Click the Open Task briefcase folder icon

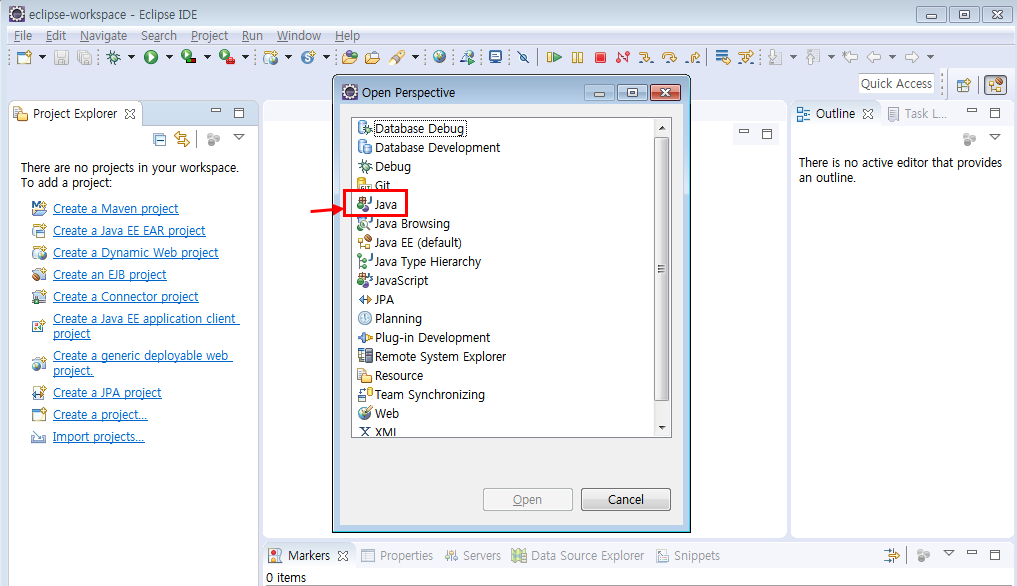pos(372,57)
